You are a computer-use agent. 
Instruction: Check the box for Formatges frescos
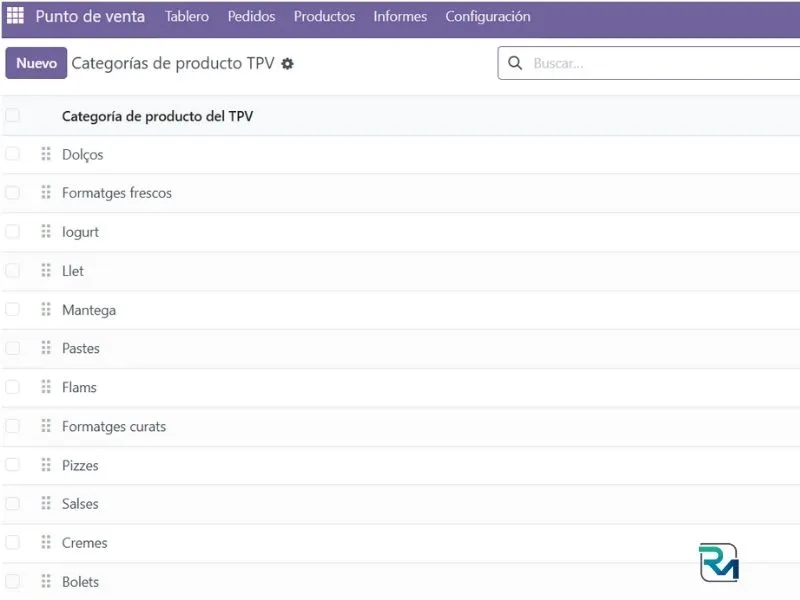(12, 193)
